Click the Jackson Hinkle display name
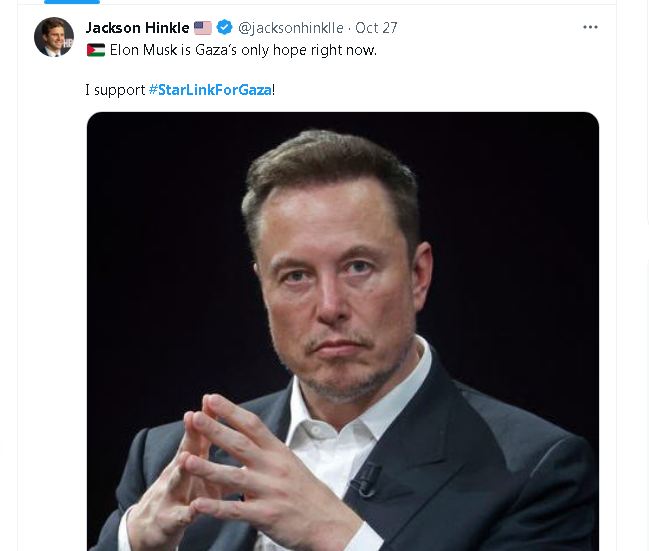Image resolution: width=649 pixels, height=551 pixels. [137, 28]
